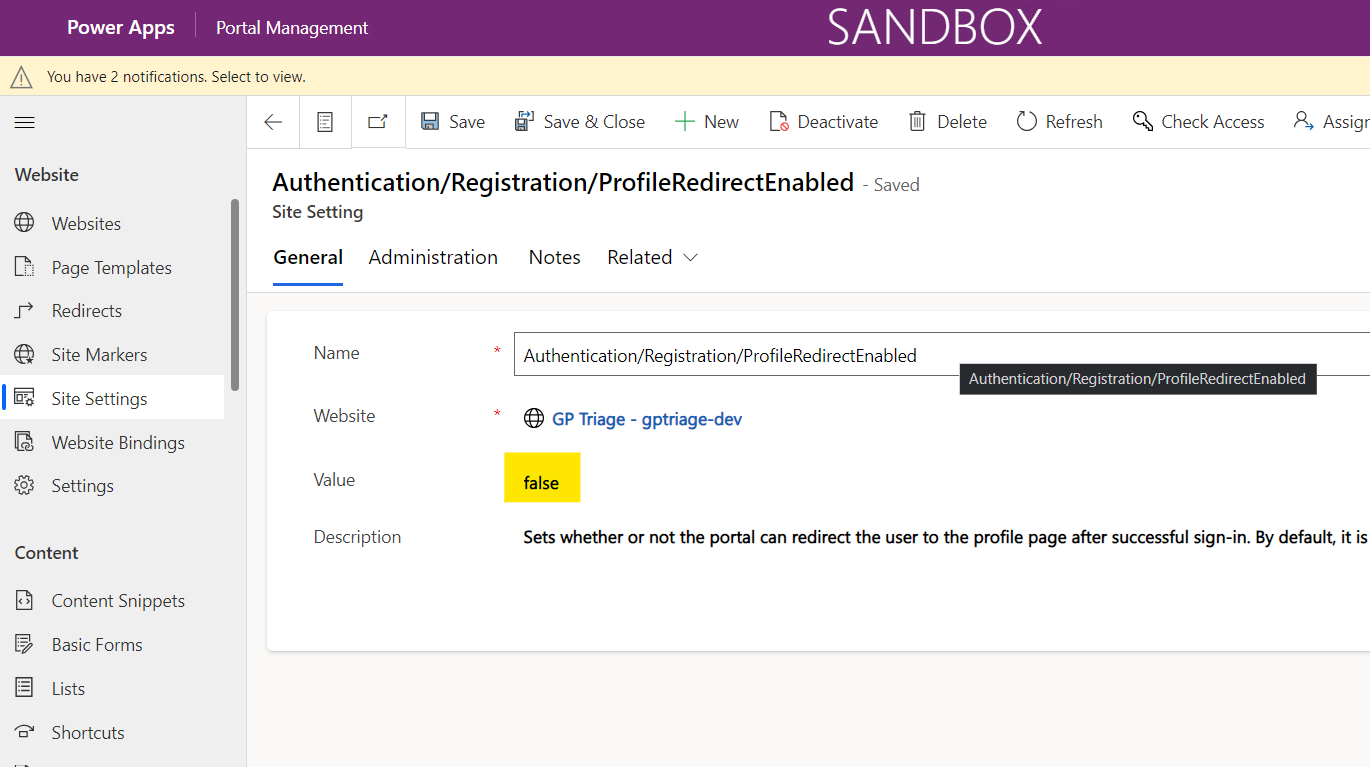Expand the Related tab dropdown
The image size is (1370, 767).
click(x=652, y=258)
